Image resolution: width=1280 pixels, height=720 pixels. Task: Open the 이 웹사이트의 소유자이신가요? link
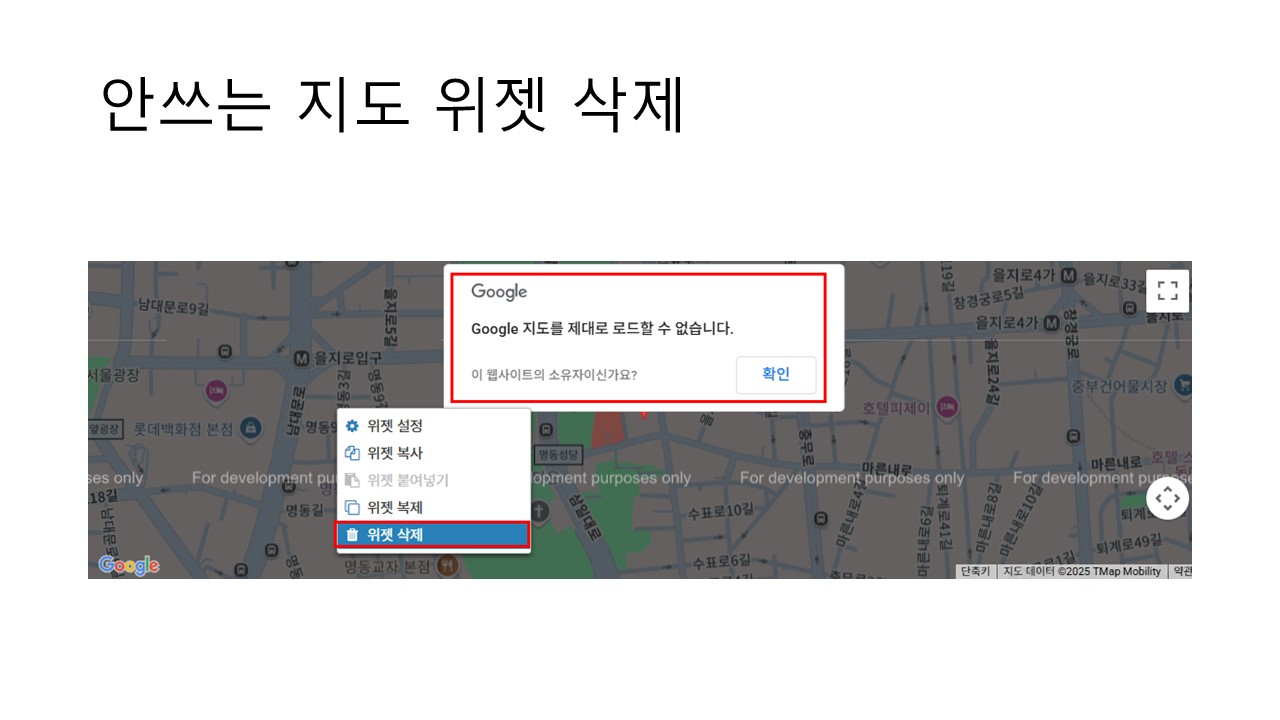tap(554, 376)
